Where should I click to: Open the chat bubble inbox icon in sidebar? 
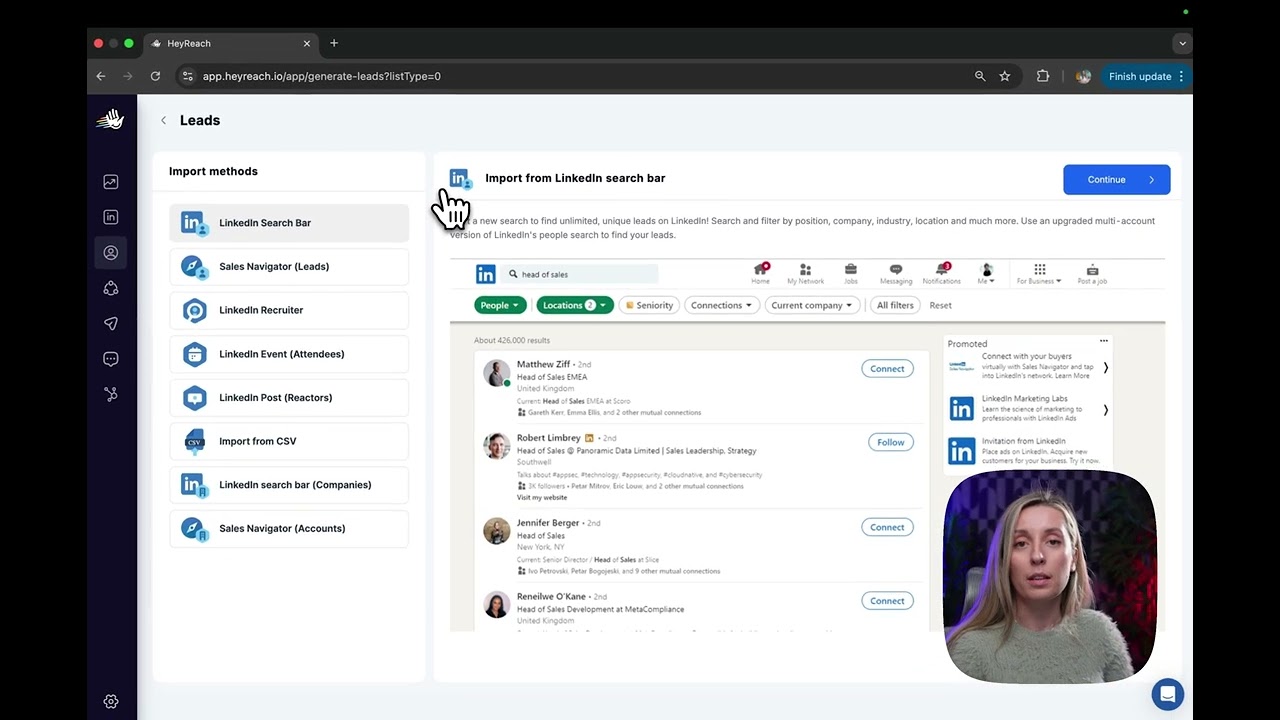pyautogui.click(x=111, y=359)
